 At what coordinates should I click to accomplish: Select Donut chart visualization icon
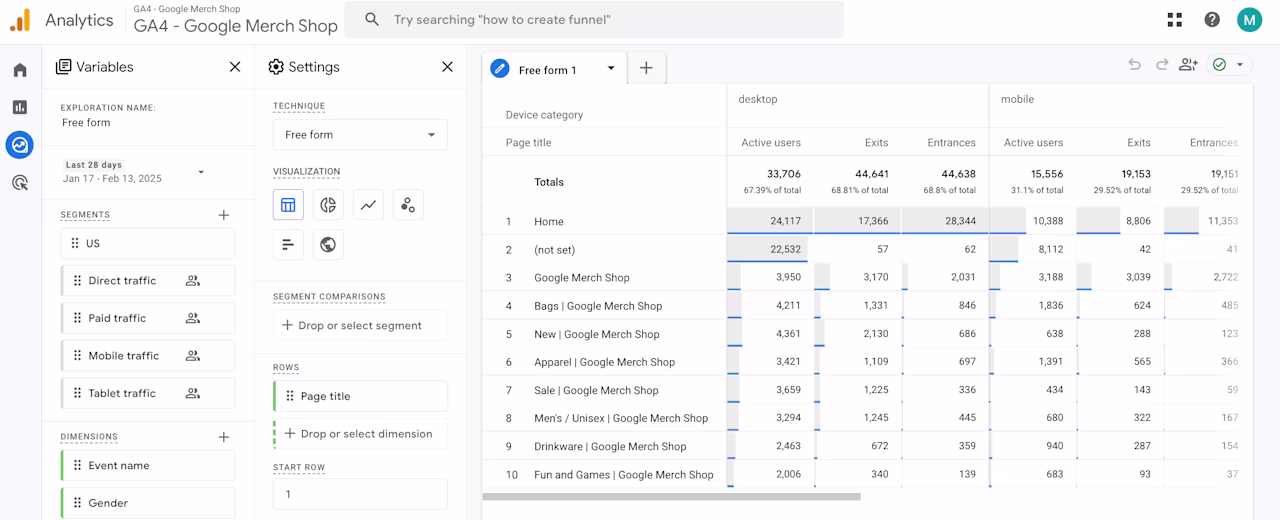[x=328, y=205]
